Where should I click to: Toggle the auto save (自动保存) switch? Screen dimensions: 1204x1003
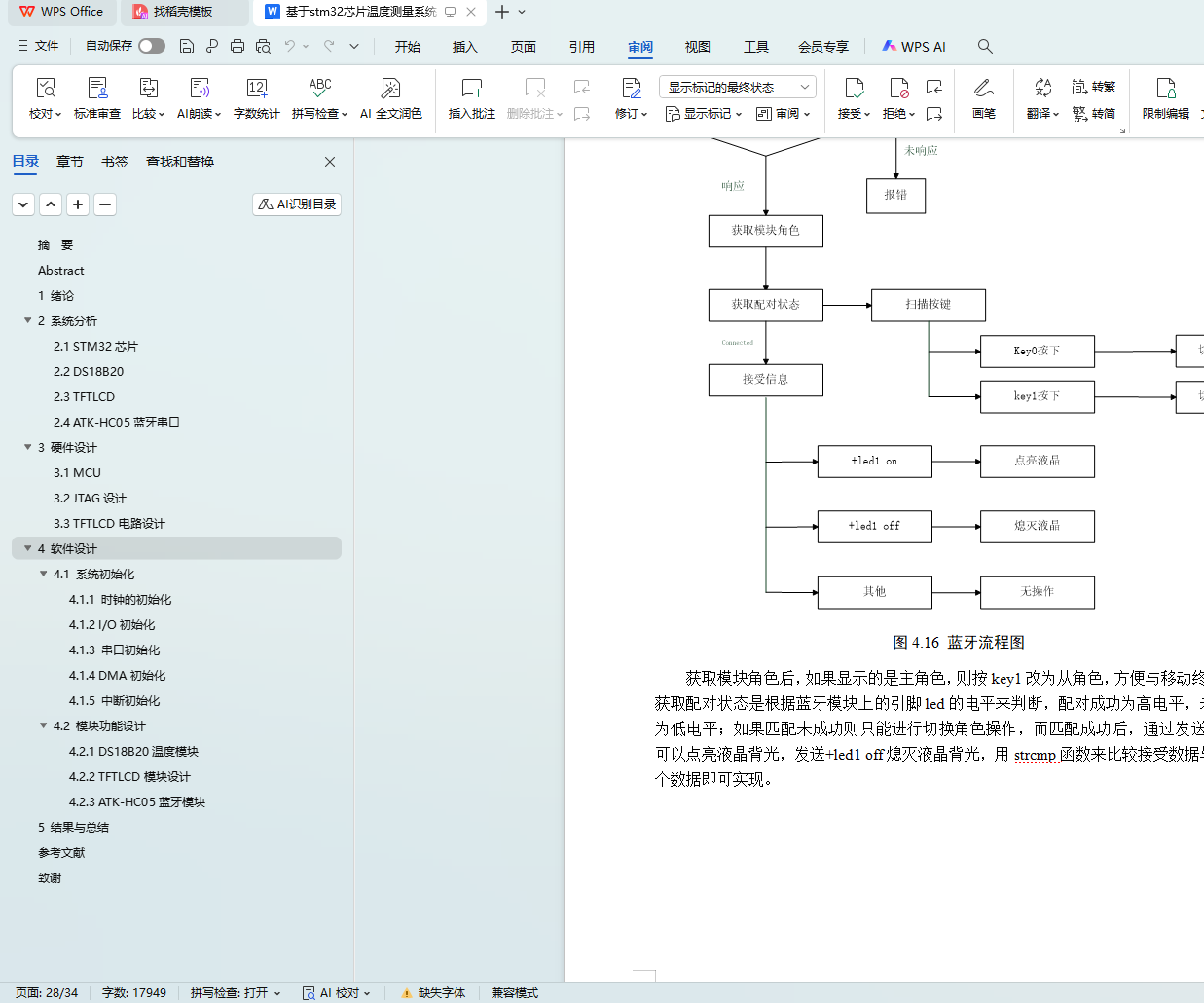pos(151,46)
